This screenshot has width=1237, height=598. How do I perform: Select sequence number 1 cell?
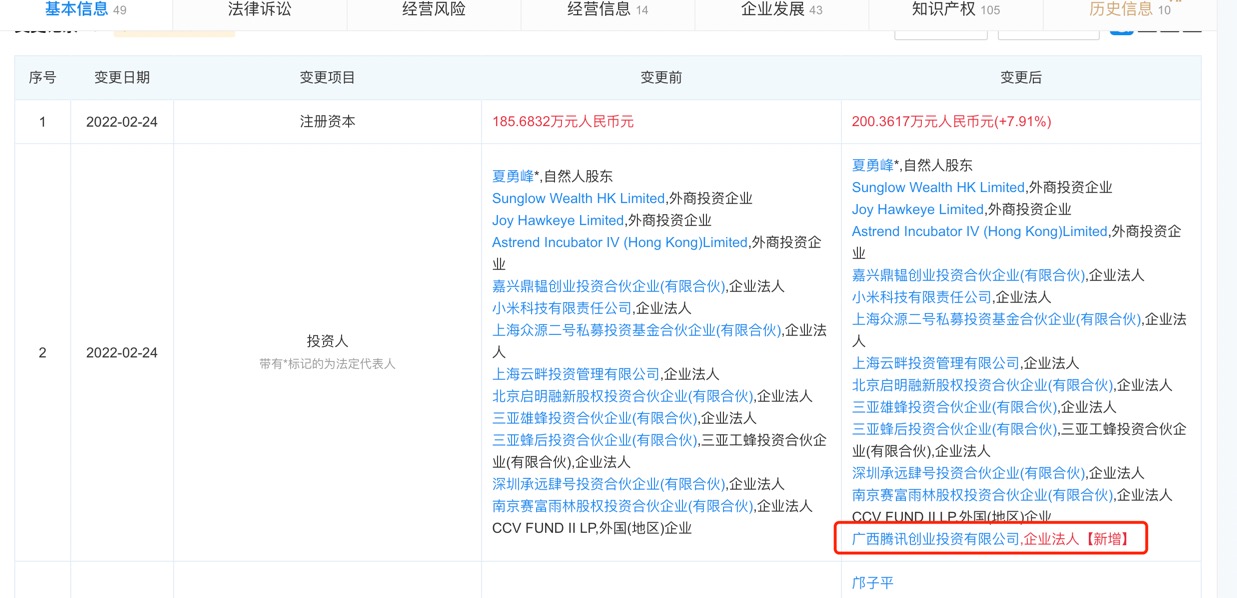click(x=42, y=122)
